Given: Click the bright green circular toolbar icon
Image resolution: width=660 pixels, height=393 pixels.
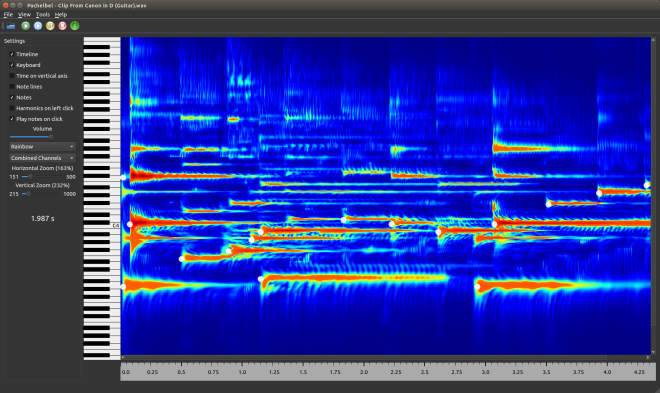Looking at the screenshot, I should click(75, 26).
